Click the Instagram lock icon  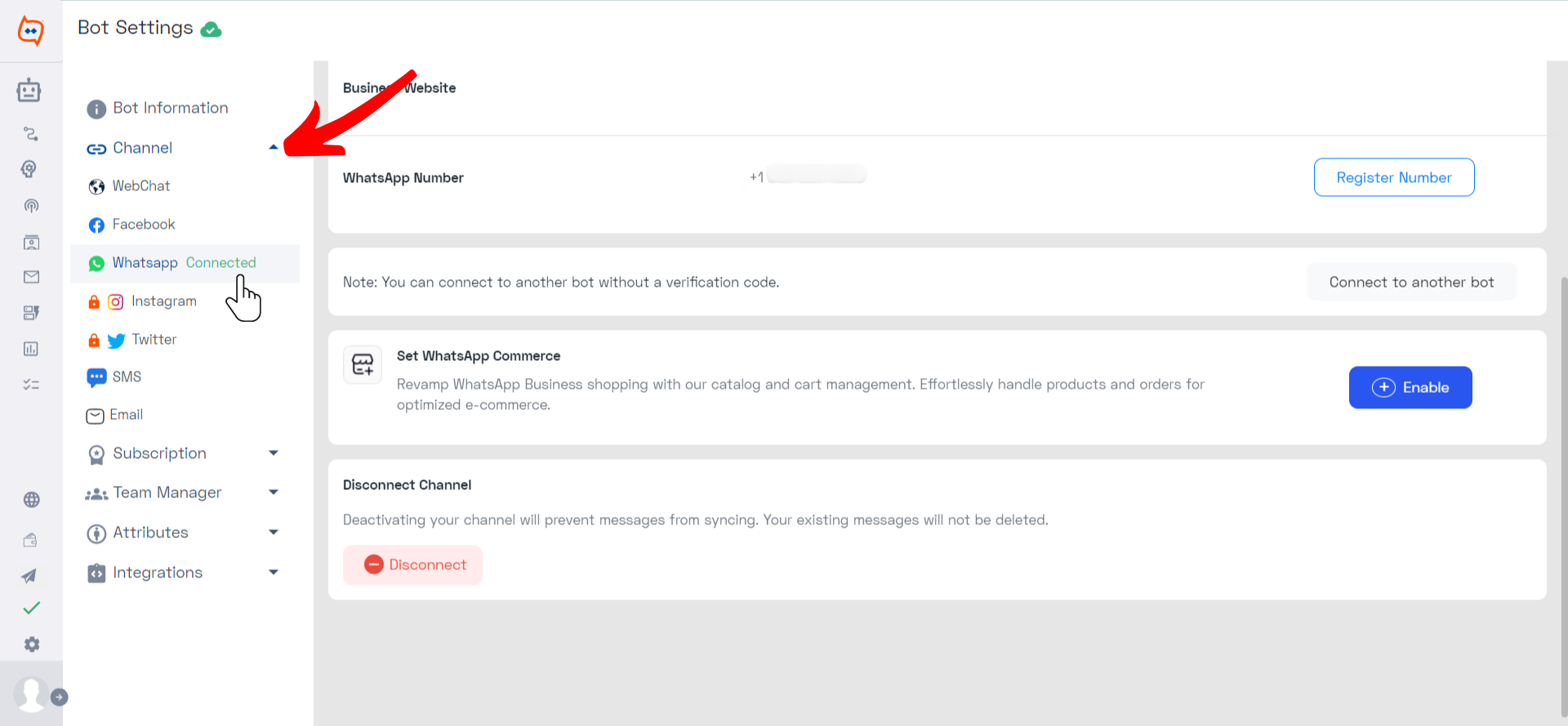94,301
